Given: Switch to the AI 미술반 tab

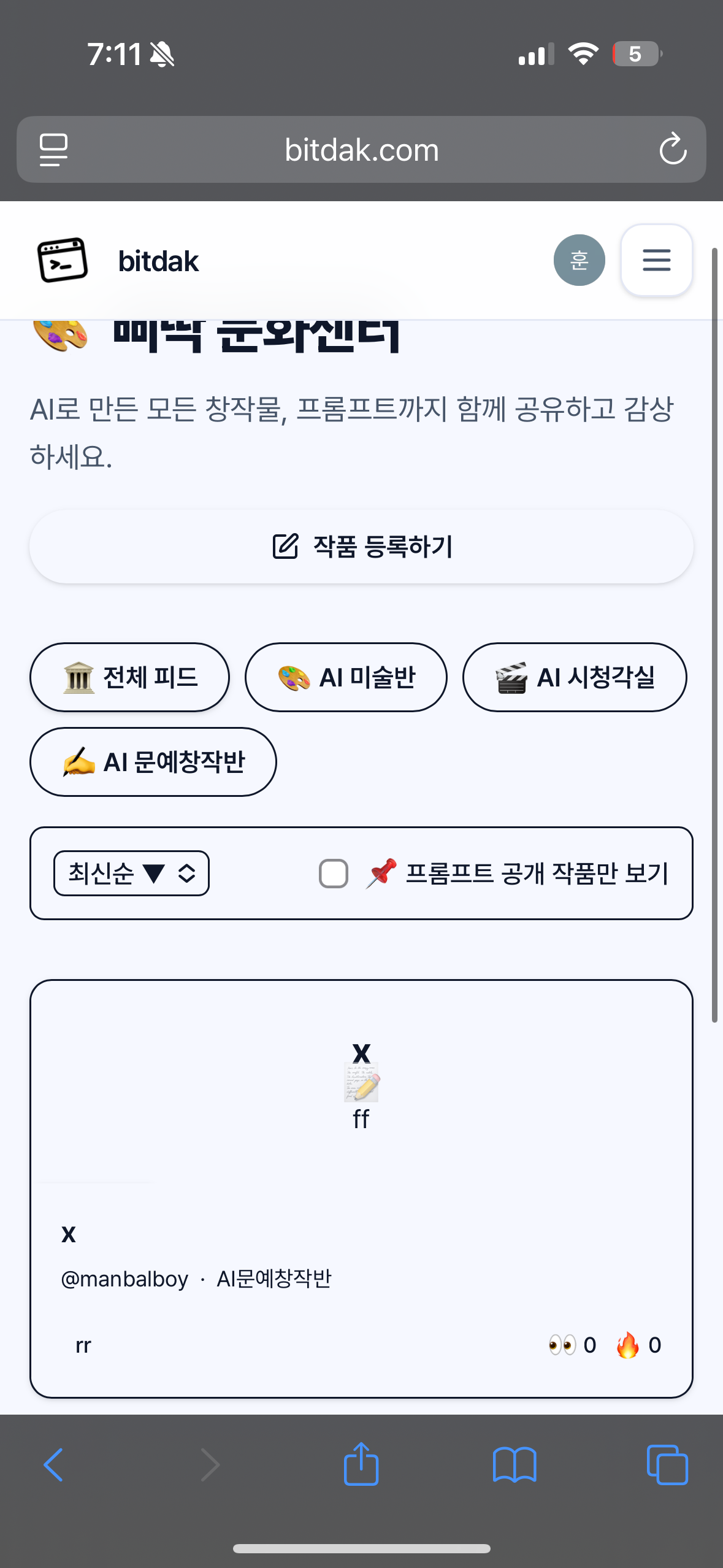Looking at the screenshot, I should point(346,677).
